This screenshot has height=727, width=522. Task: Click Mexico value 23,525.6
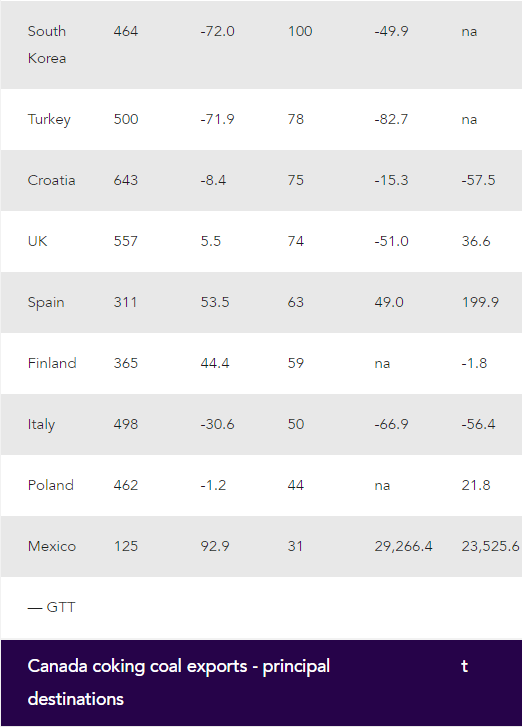tap(490, 546)
